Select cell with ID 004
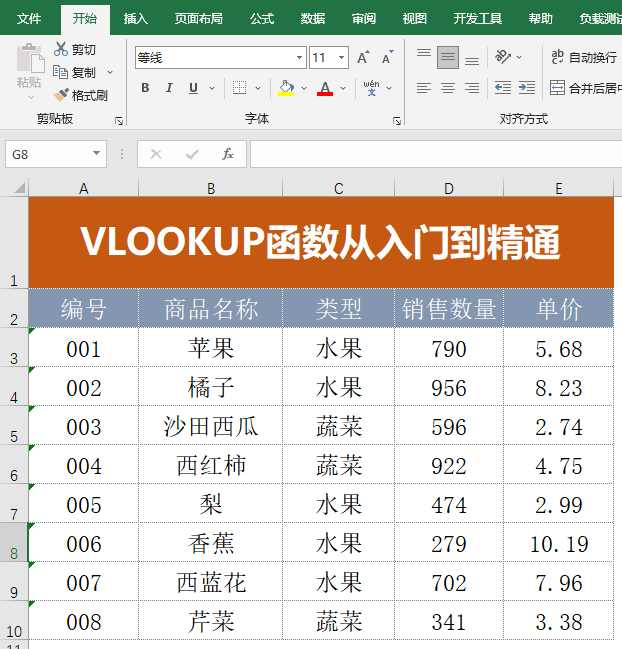 tap(84, 465)
